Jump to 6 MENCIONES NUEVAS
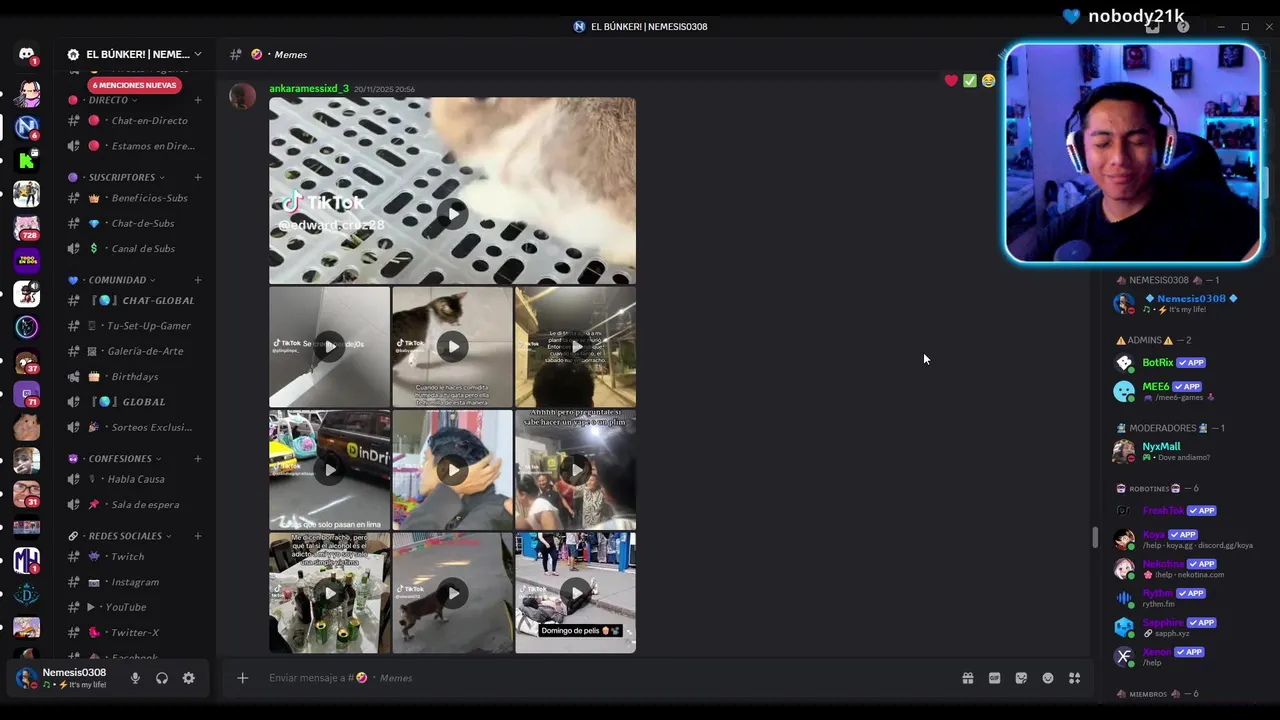Viewport: 1280px width, 720px height. pos(134,85)
